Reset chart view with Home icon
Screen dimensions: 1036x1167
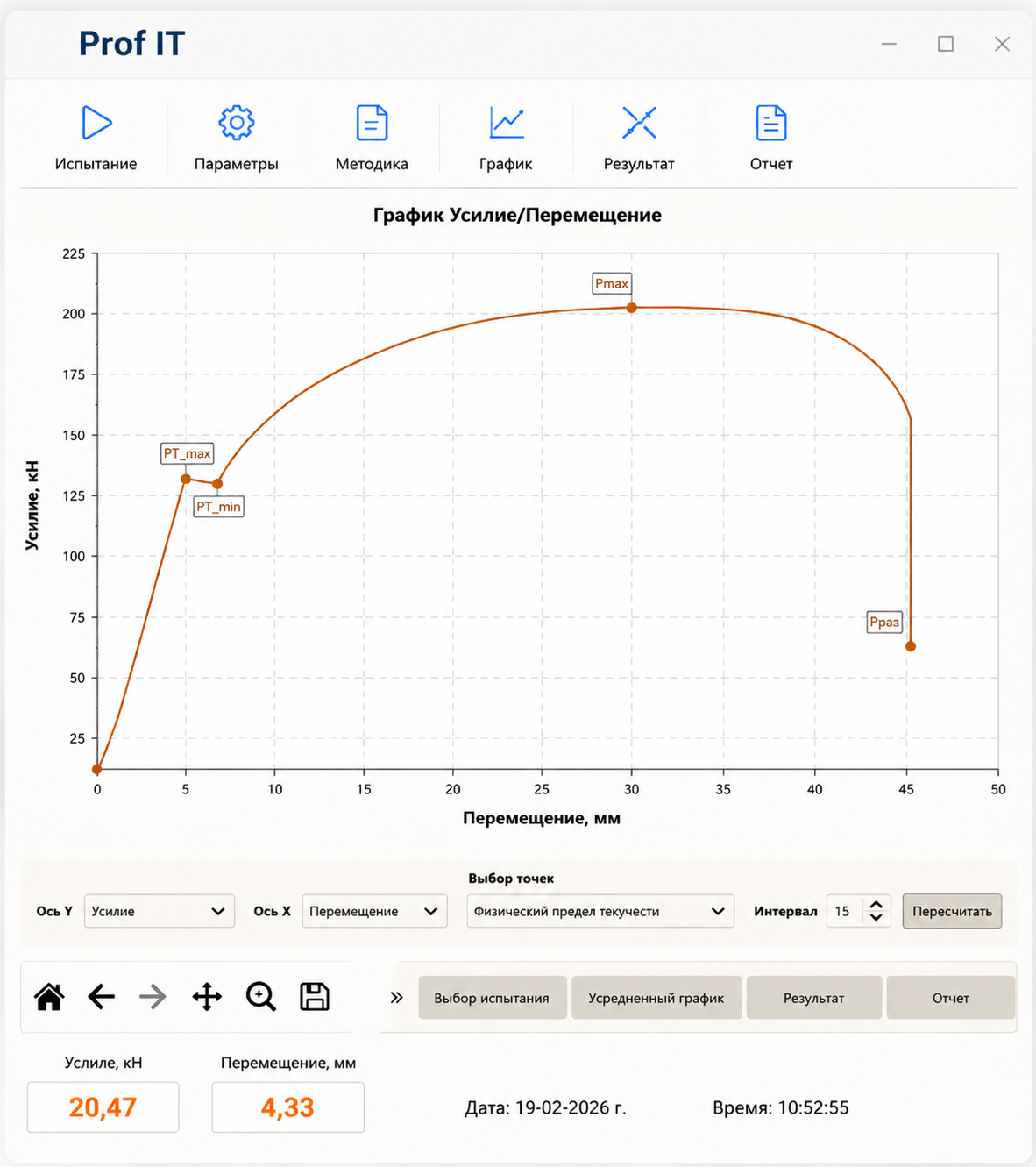click(49, 997)
